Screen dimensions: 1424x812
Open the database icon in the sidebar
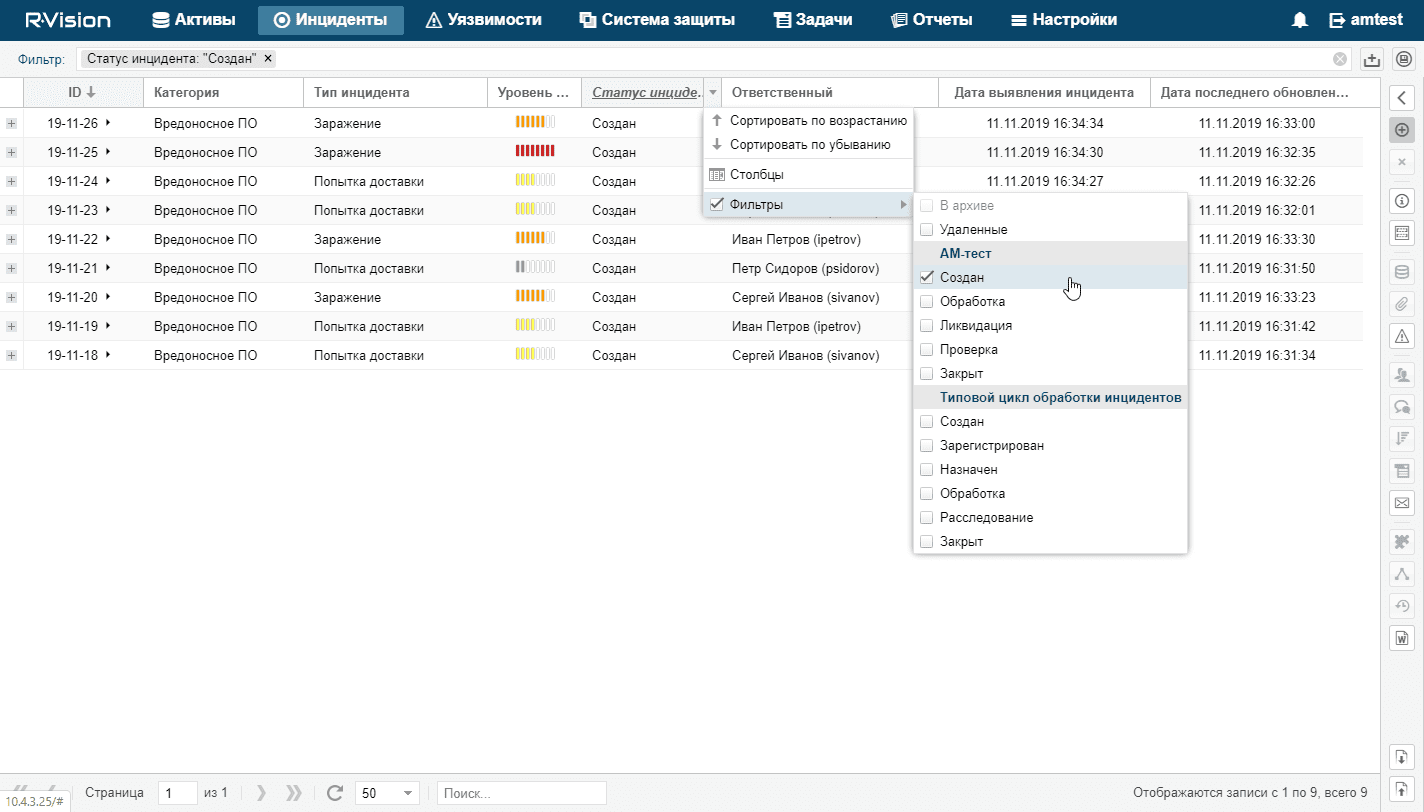point(1402,271)
